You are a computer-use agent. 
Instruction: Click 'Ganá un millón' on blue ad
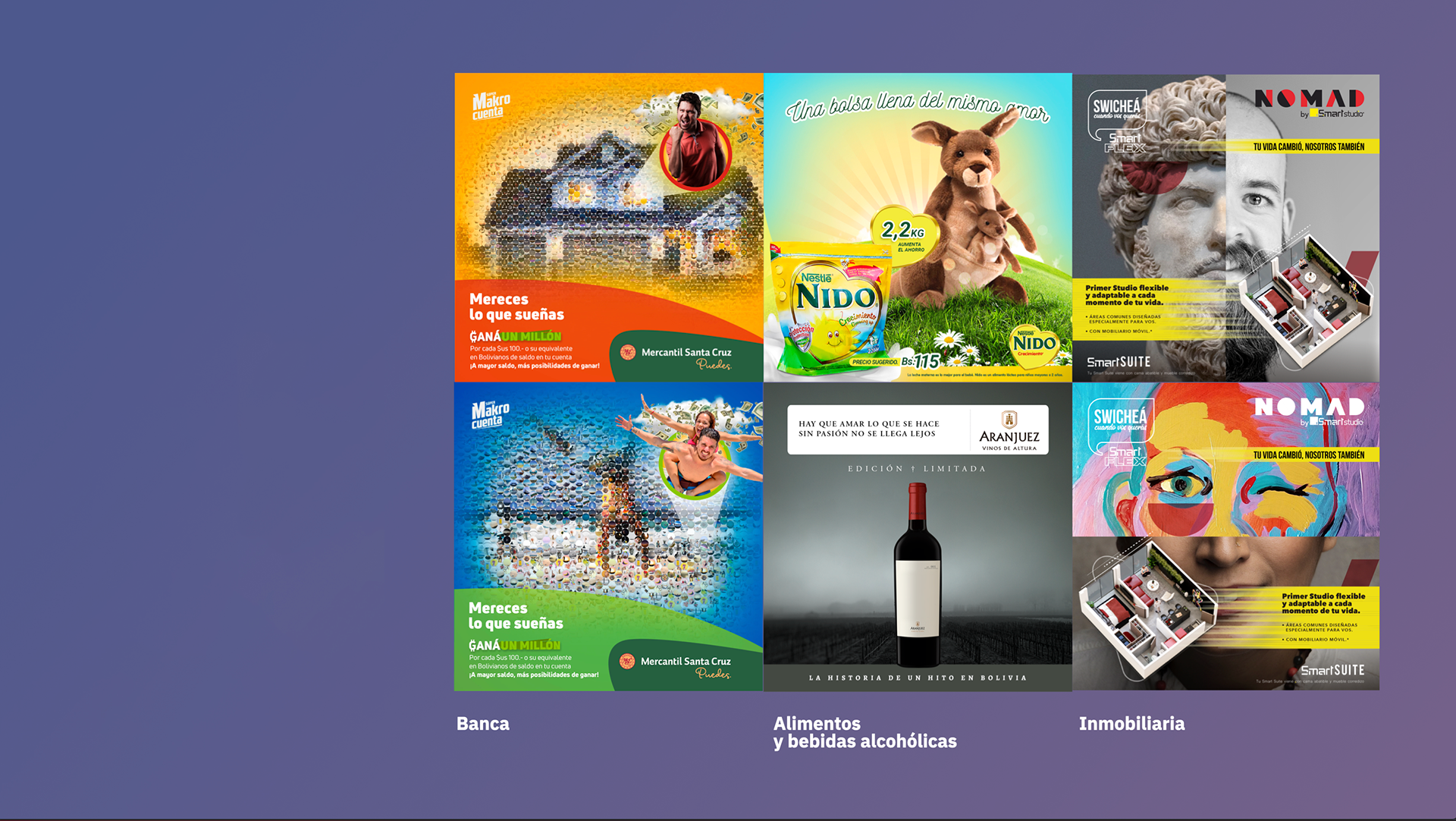tap(515, 645)
